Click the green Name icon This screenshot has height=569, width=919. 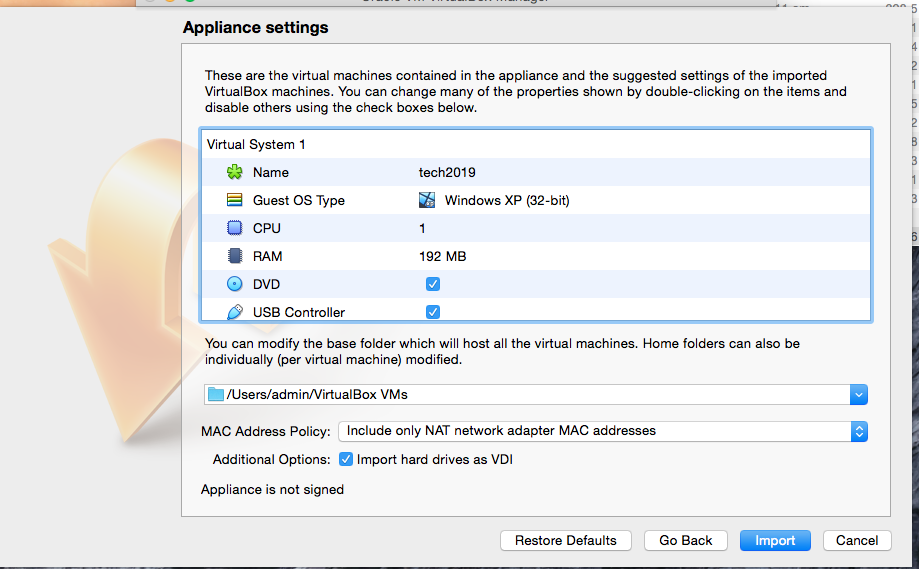click(234, 172)
